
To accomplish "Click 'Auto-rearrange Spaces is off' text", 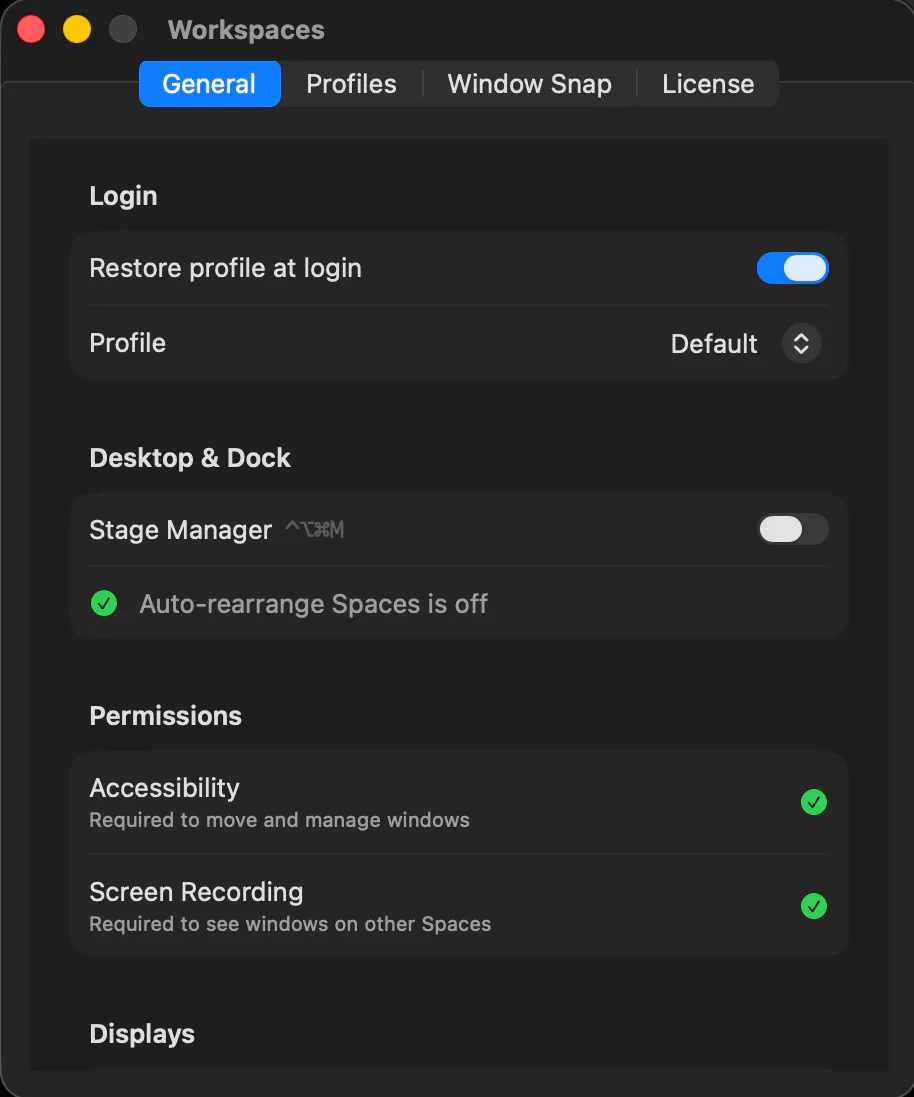I will [314, 604].
